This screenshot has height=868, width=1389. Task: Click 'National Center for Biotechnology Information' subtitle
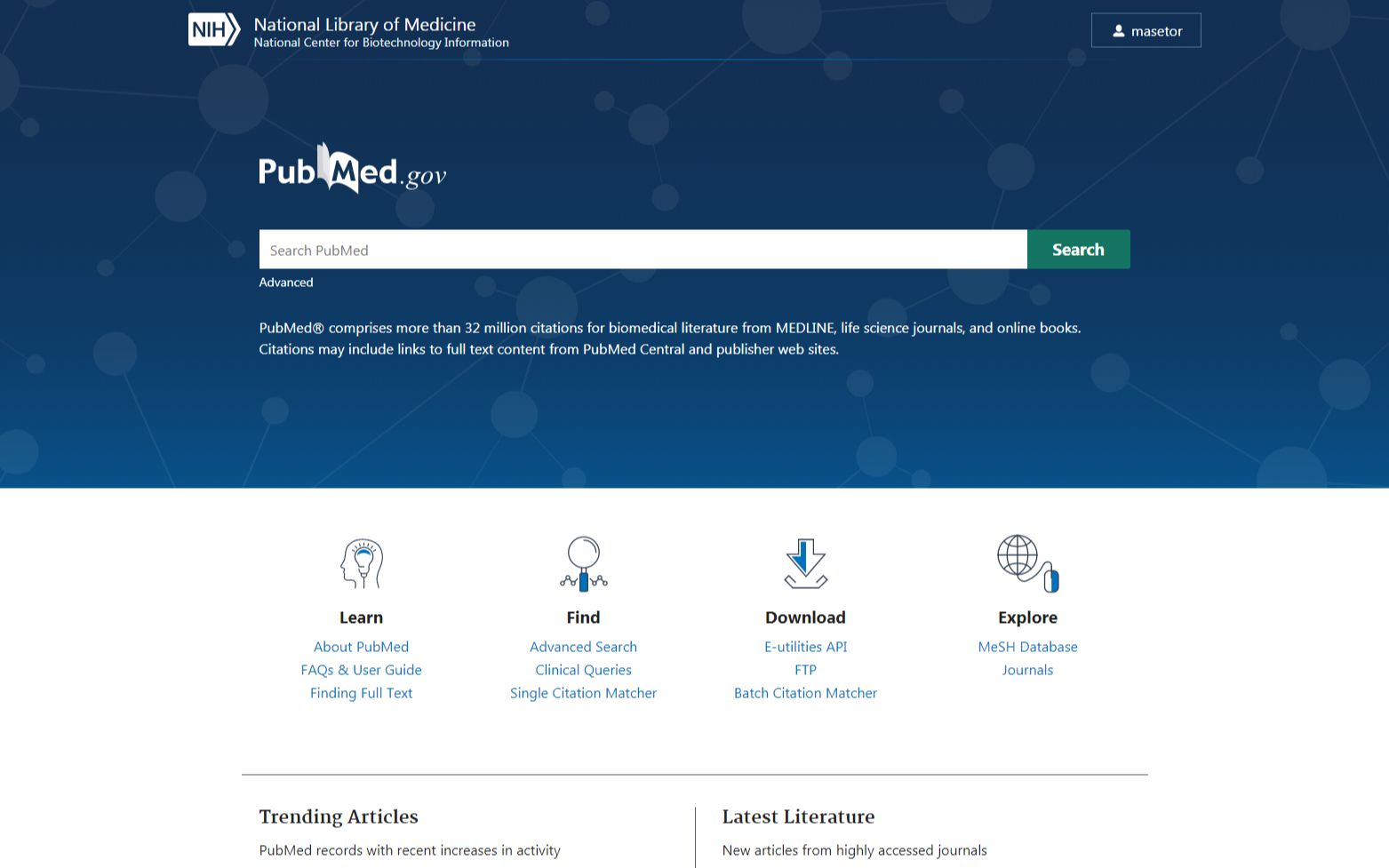pos(381,43)
